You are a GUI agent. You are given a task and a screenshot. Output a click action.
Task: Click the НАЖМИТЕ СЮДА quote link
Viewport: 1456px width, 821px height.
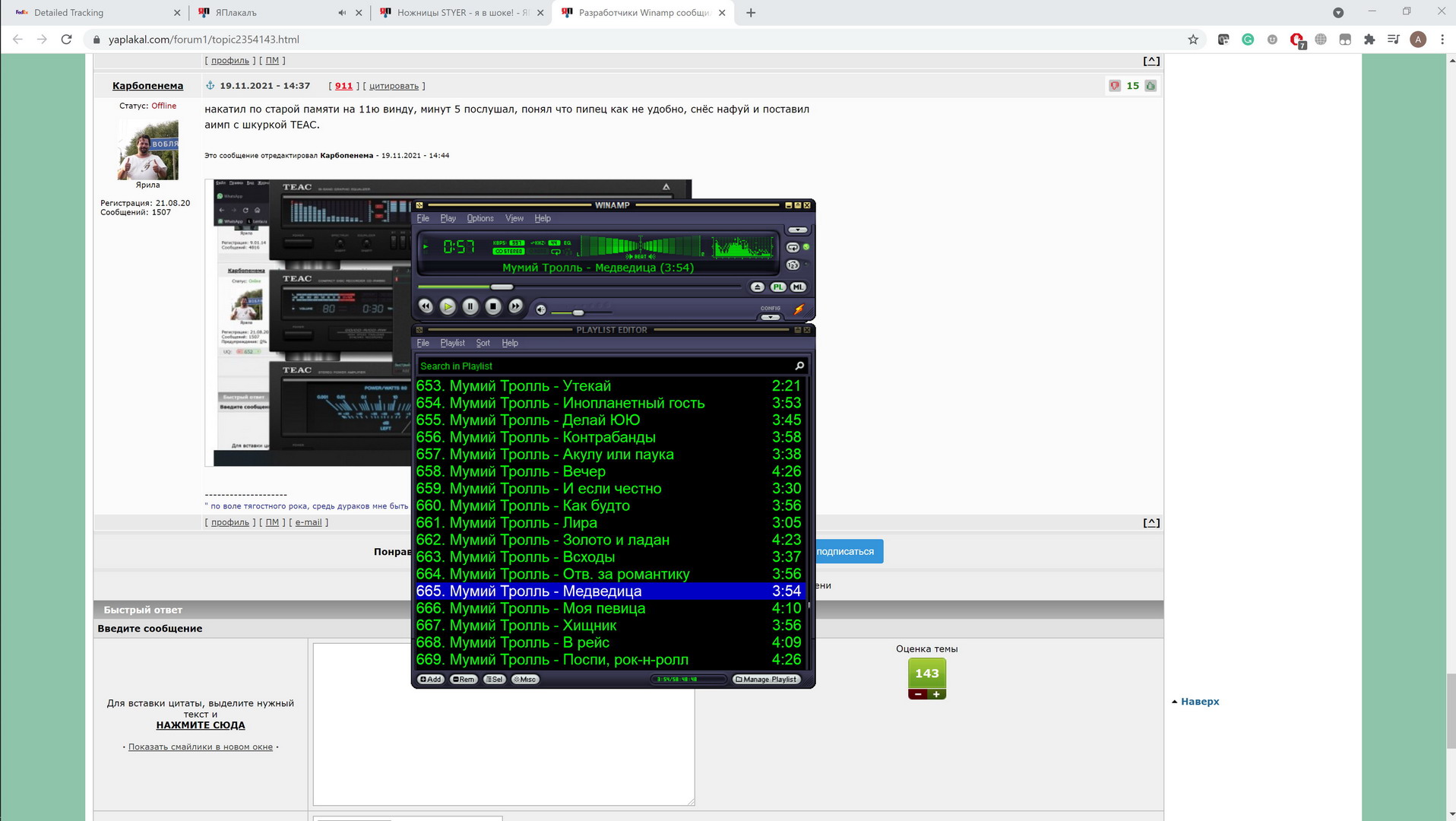tap(201, 726)
